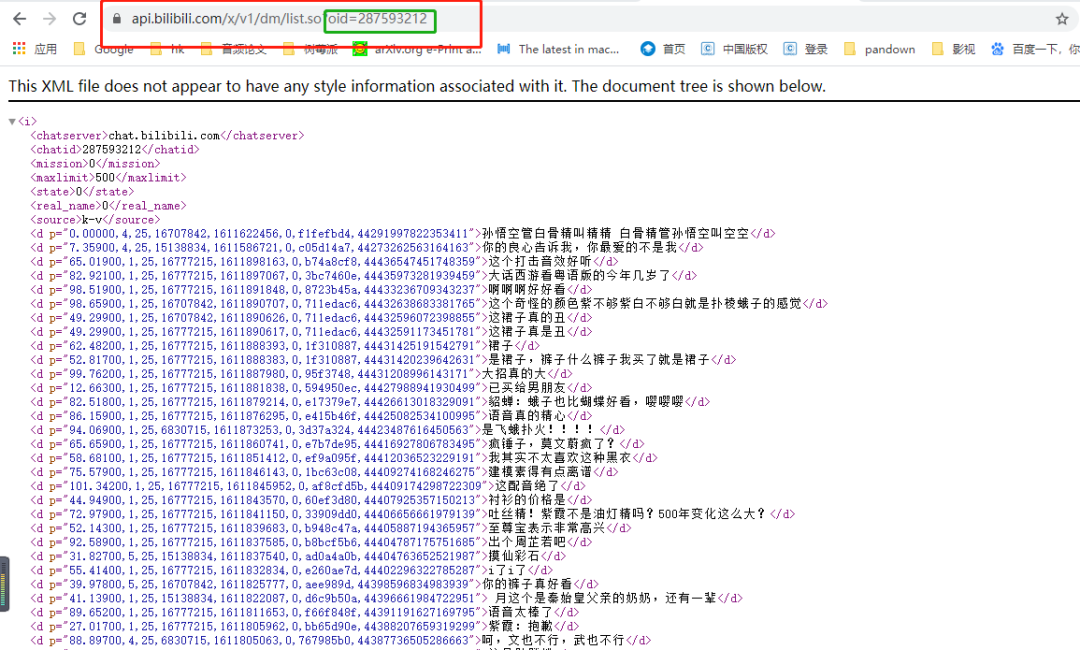The image size is (1080, 650).
Task: Select the comment 你的裤子真好看
Action: tap(527, 584)
